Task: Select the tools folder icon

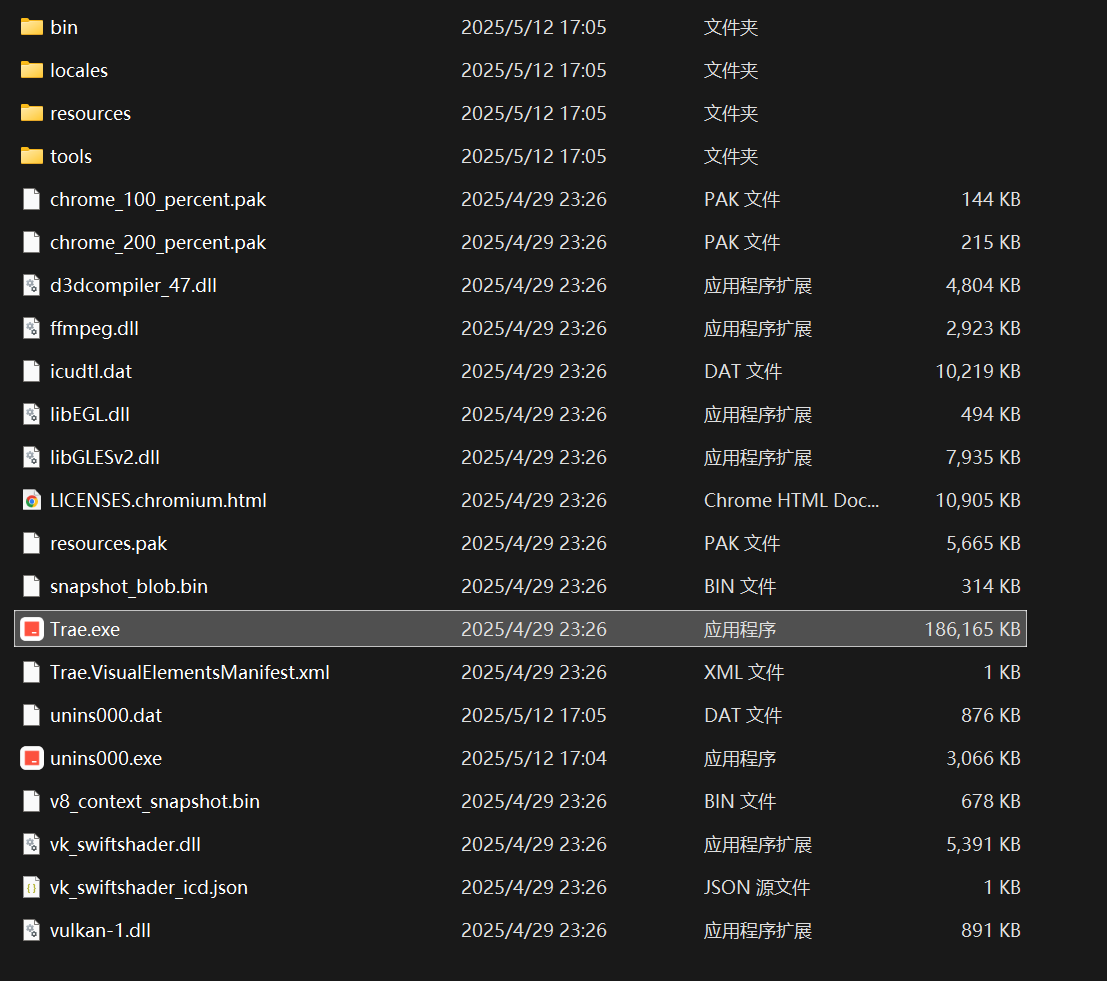Action: pos(32,156)
